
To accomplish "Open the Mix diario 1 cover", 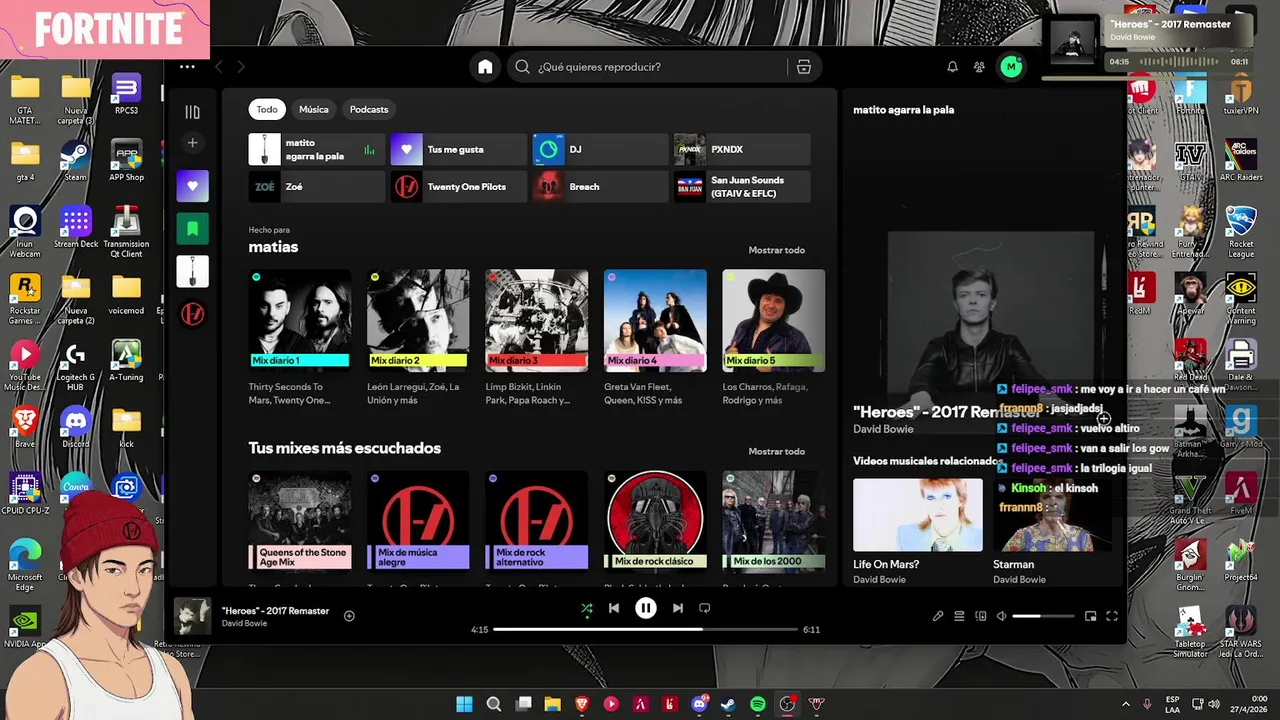I will click(x=300, y=320).
